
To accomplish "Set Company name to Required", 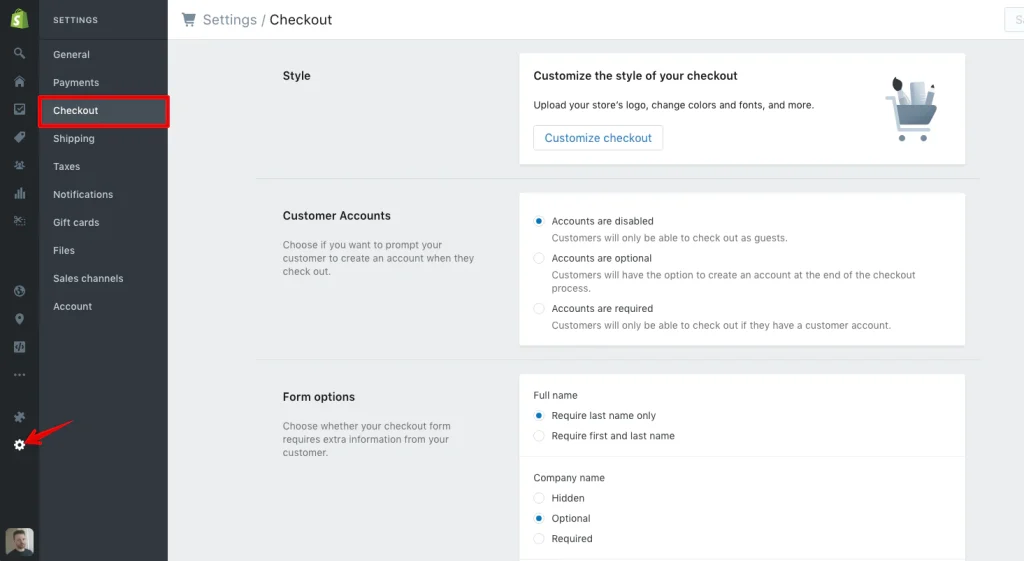I will 540,539.
